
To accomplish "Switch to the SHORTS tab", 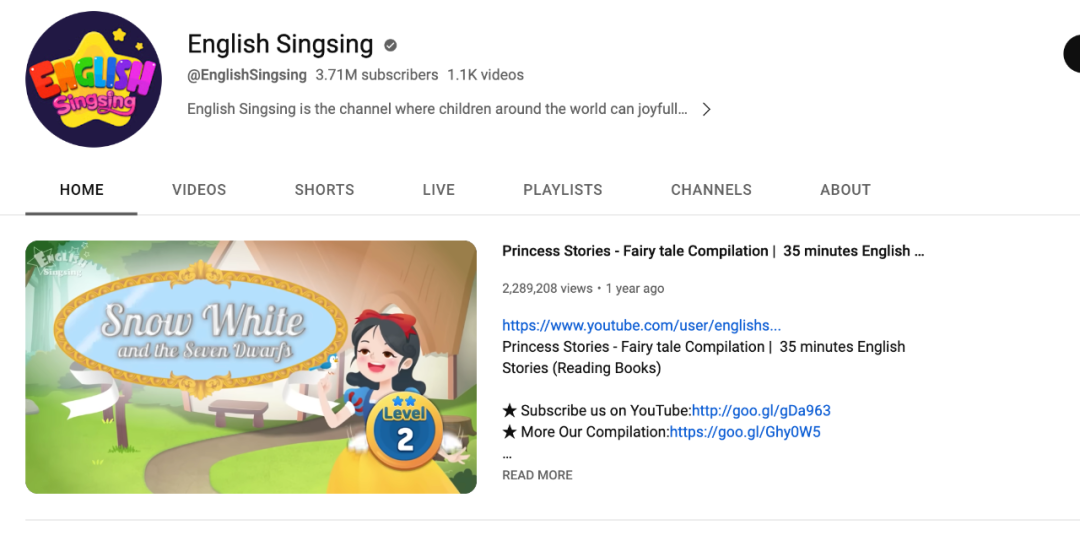I will (324, 190).
